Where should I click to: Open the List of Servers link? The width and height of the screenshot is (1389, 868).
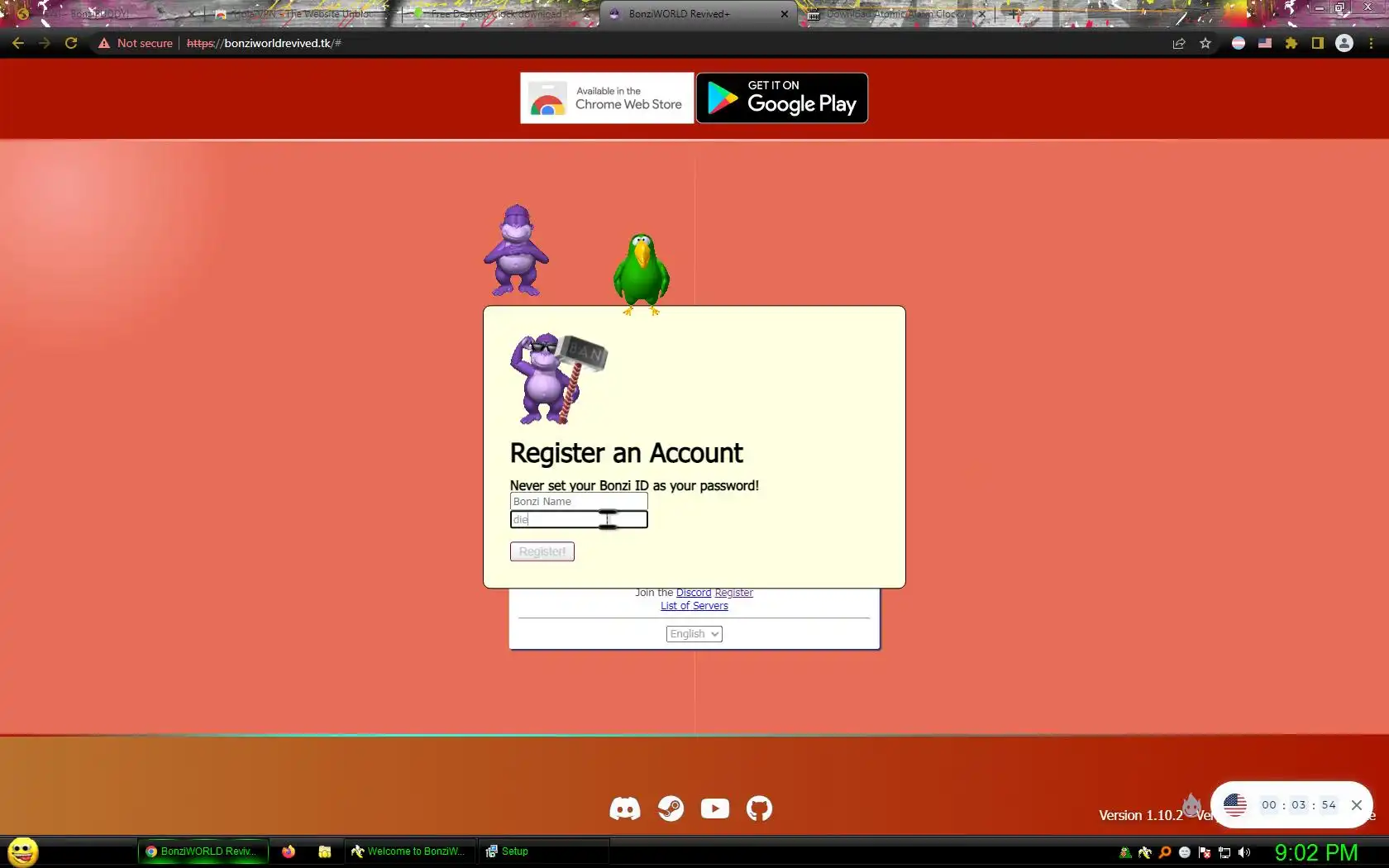point(694,606)
